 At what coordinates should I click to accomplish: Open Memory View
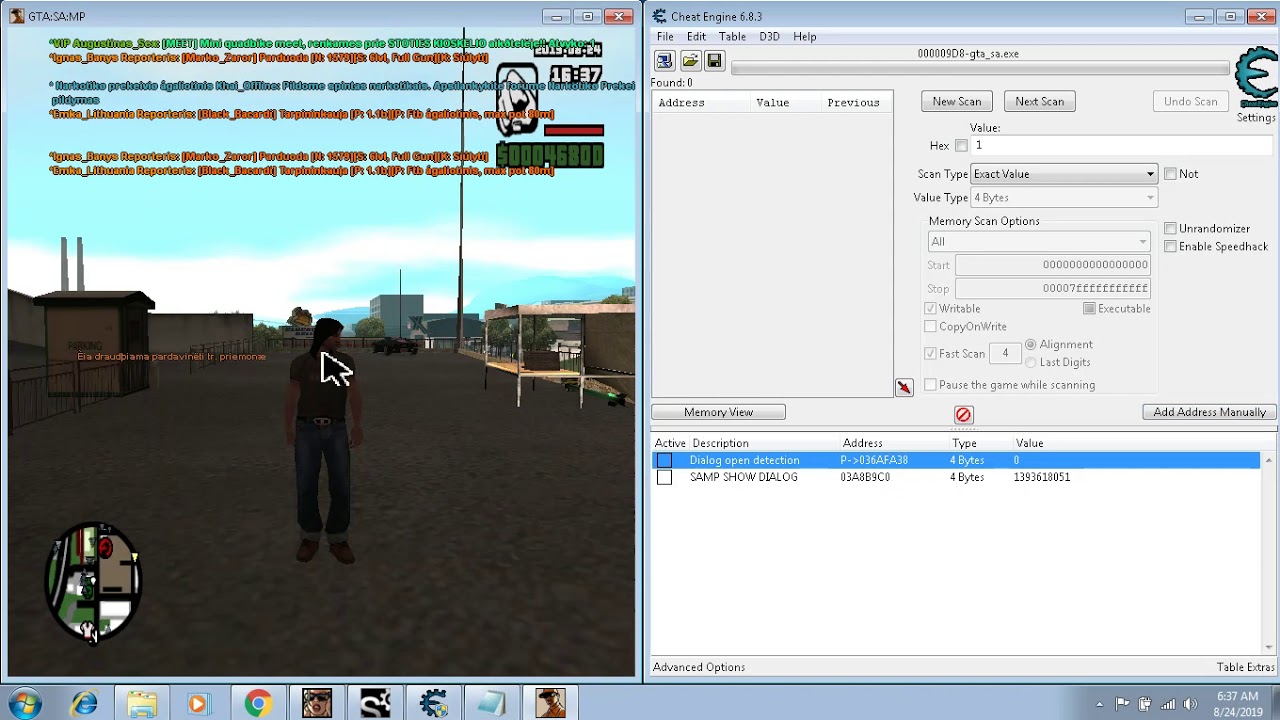tap(718, 412)
